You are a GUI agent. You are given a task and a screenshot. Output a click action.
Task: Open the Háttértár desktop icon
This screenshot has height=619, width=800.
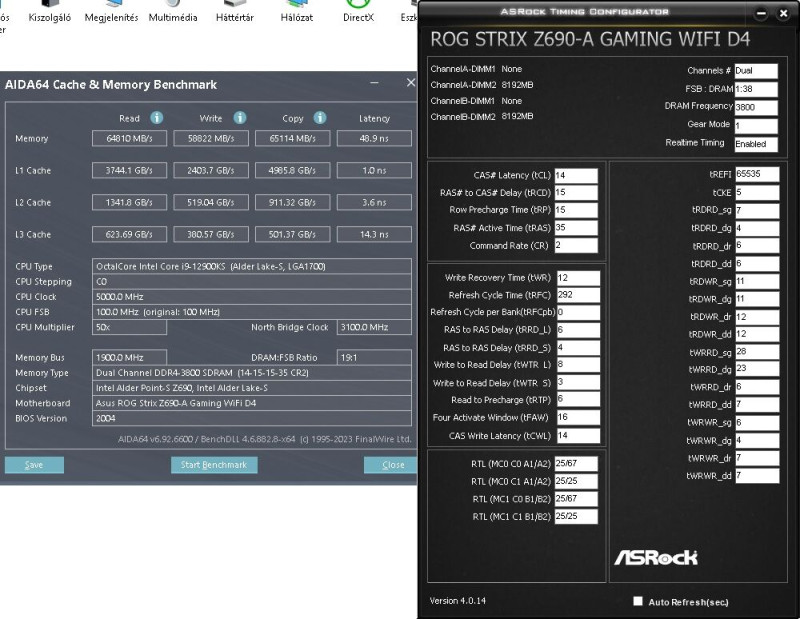coord(235,11)
